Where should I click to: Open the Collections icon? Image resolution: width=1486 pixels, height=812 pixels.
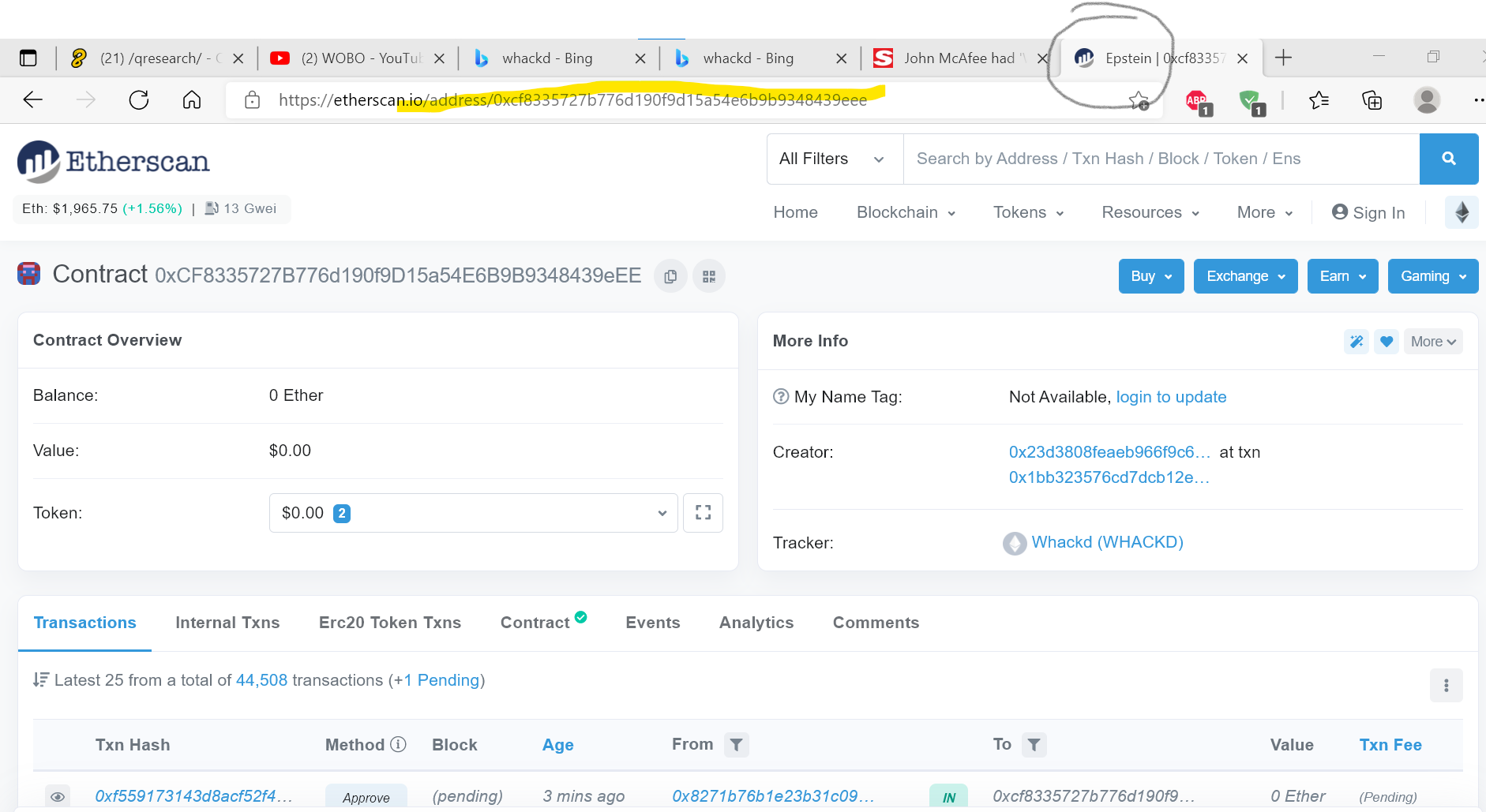pos(1372,100)
